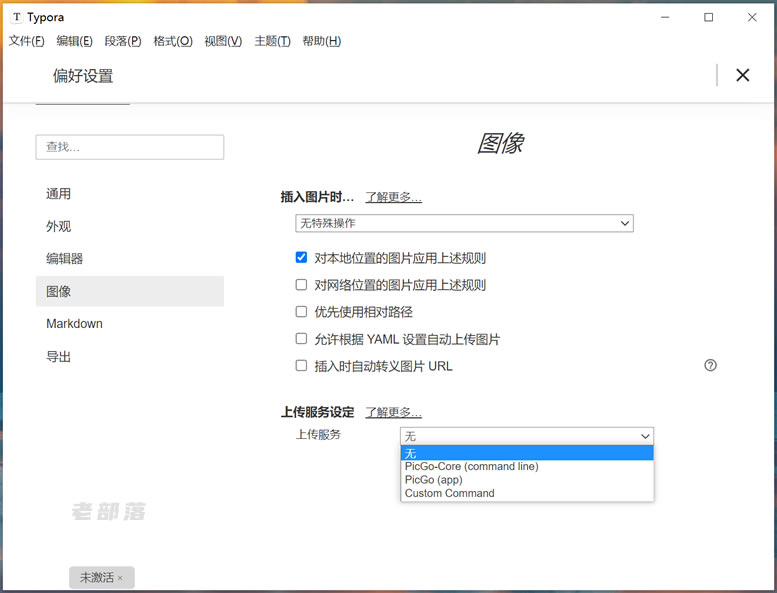Select the 图像 settings category
The image size is (777, 593).
[130, 291]
